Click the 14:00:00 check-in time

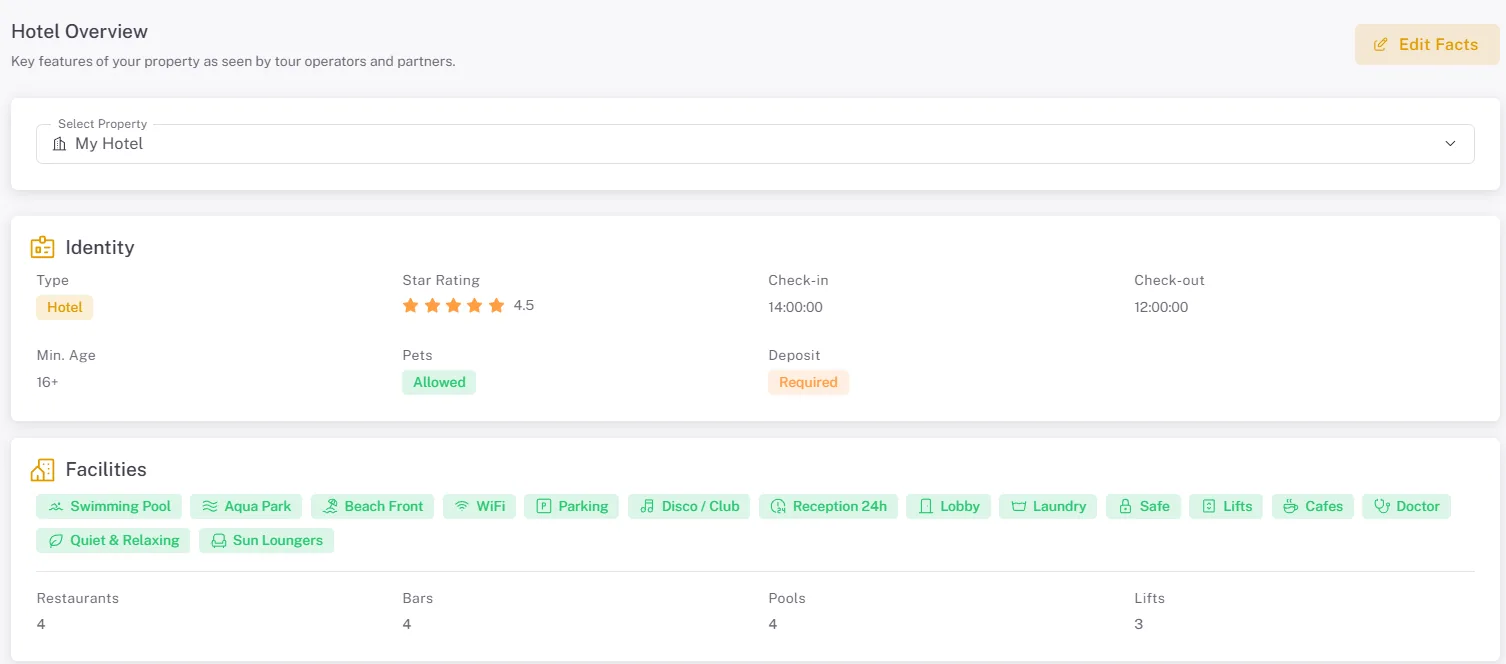[x=795, y=307]
